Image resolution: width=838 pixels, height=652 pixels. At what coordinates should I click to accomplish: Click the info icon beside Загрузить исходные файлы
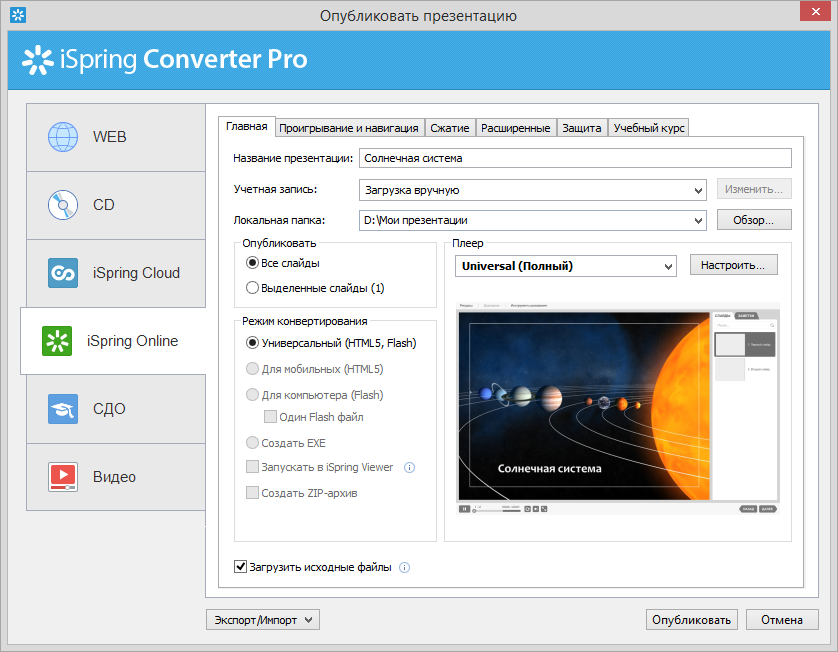(x=405, y=568)
